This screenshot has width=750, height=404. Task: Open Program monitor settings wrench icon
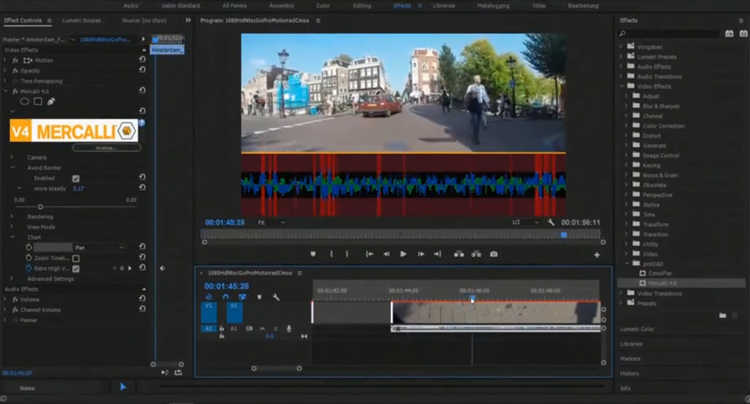pos(551,222)
